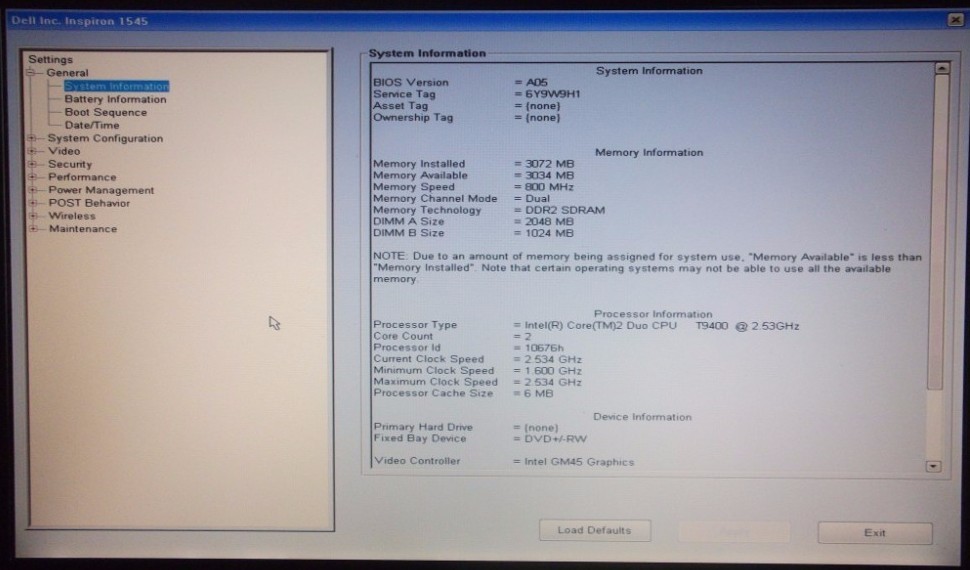This screenshot has width=970, height=570.
Task: Expand the Wireless tree node
Action: (x=32, y=216)
